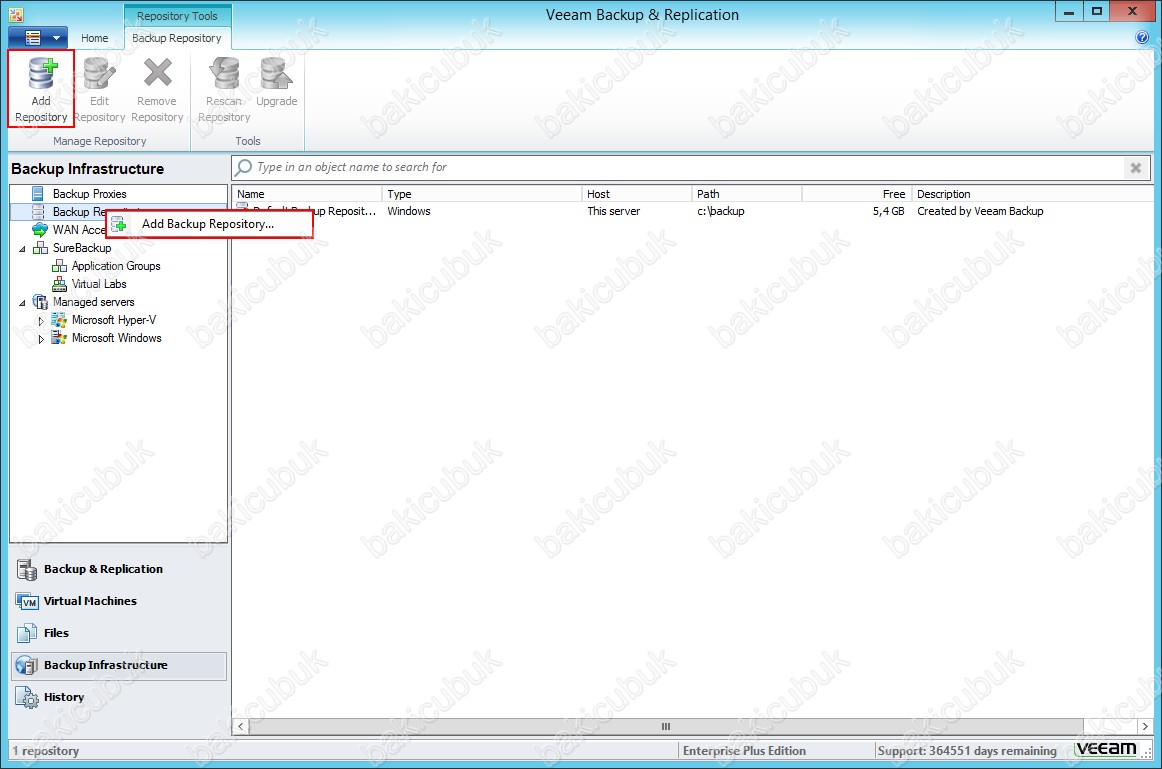This screenshot has width=1162, height=769.
Task: Open the Virtual Machines view
Action: (119, 601)
